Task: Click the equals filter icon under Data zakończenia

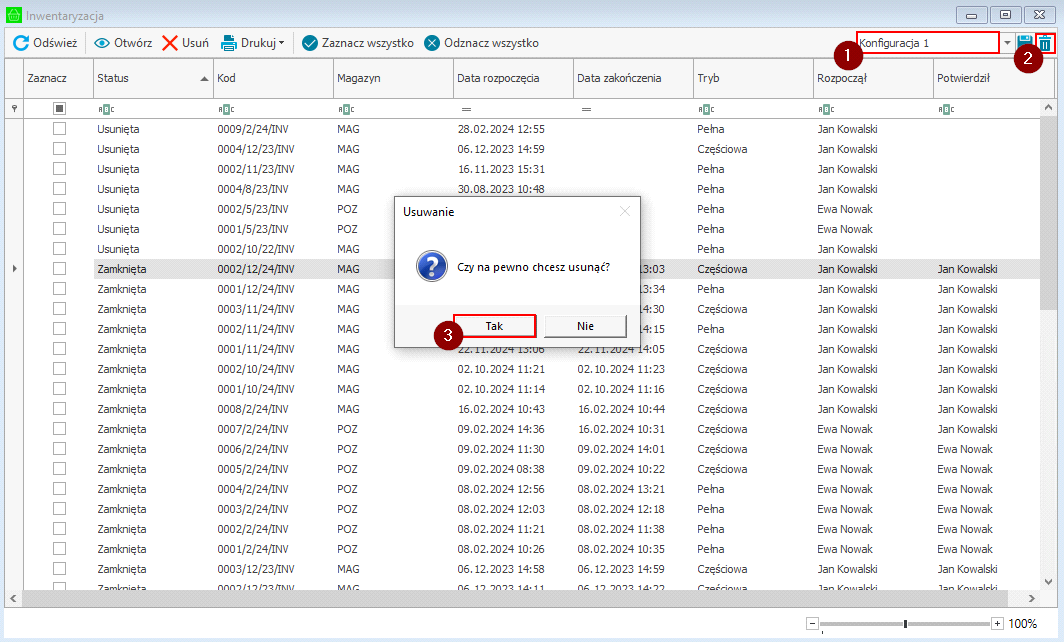Action: click(586, 109)
